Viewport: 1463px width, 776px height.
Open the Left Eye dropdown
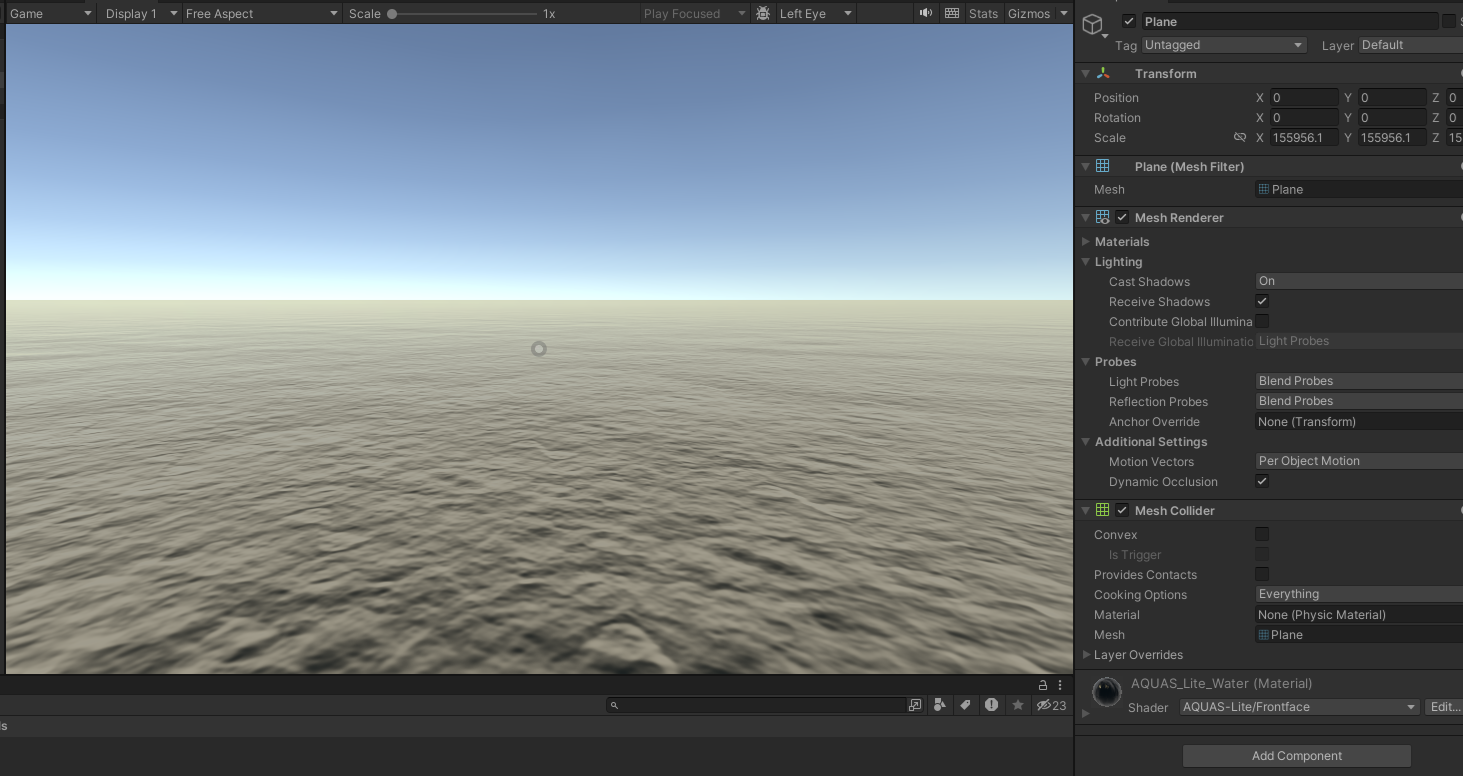[816, 13]
